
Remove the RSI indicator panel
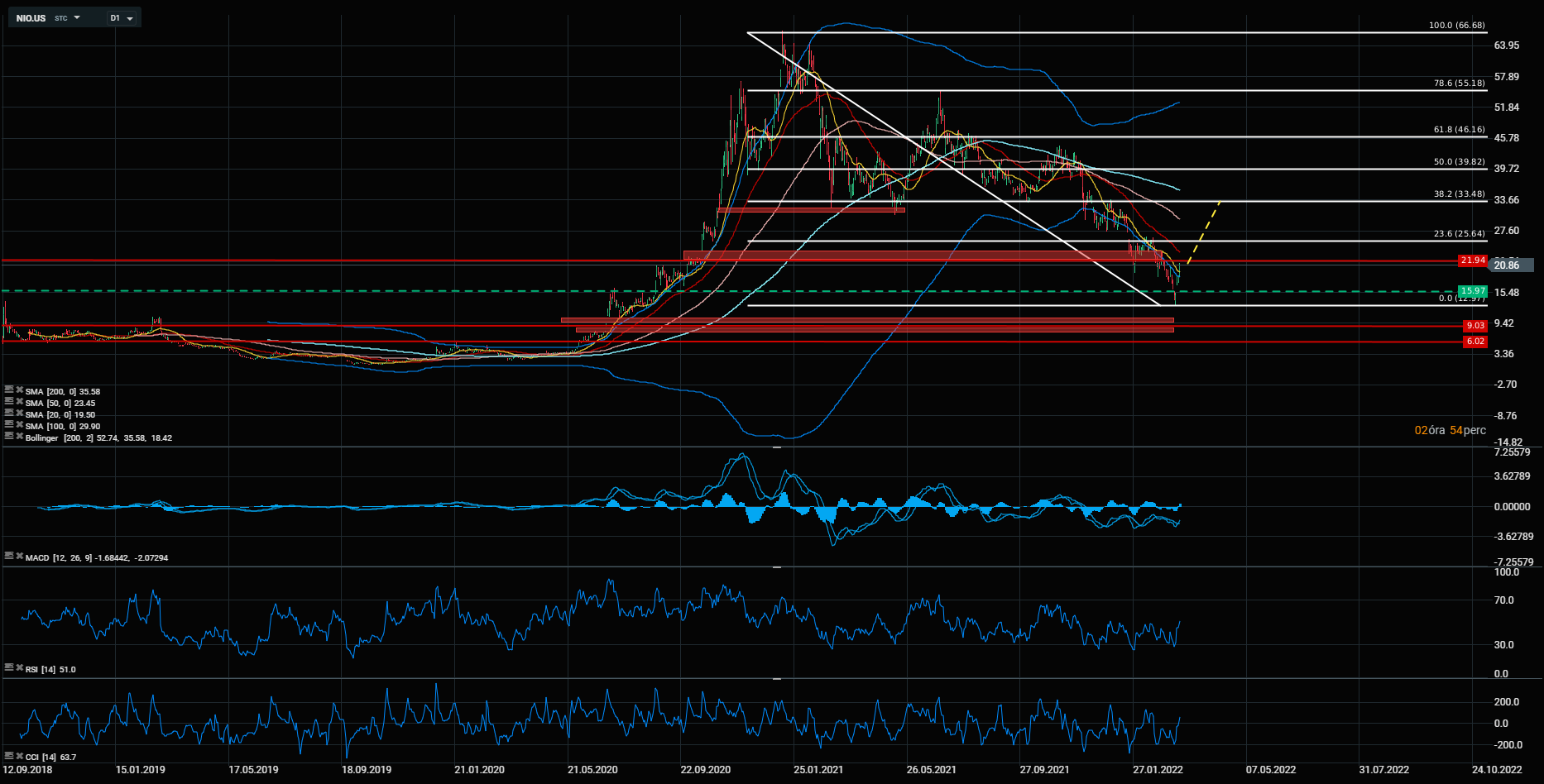tap(19, 667)
